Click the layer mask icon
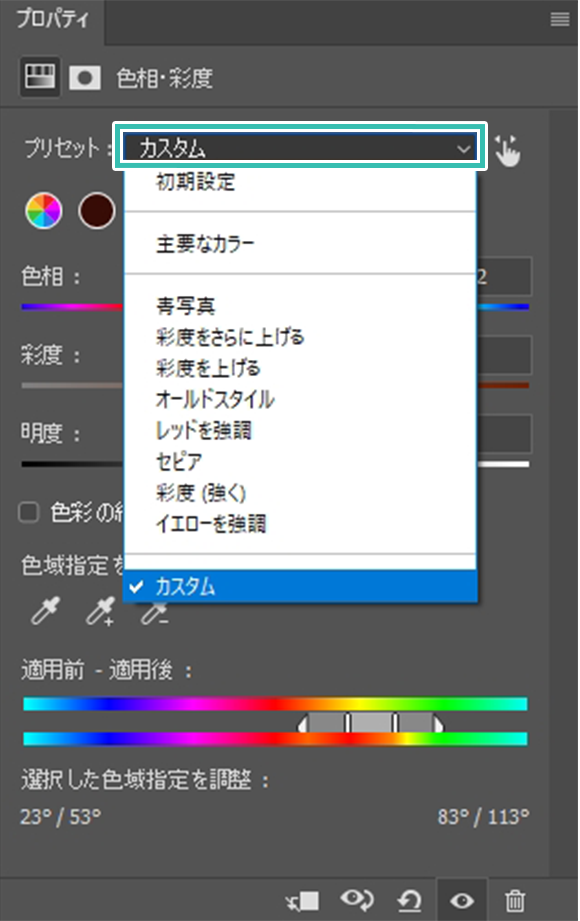 [85, 78]
